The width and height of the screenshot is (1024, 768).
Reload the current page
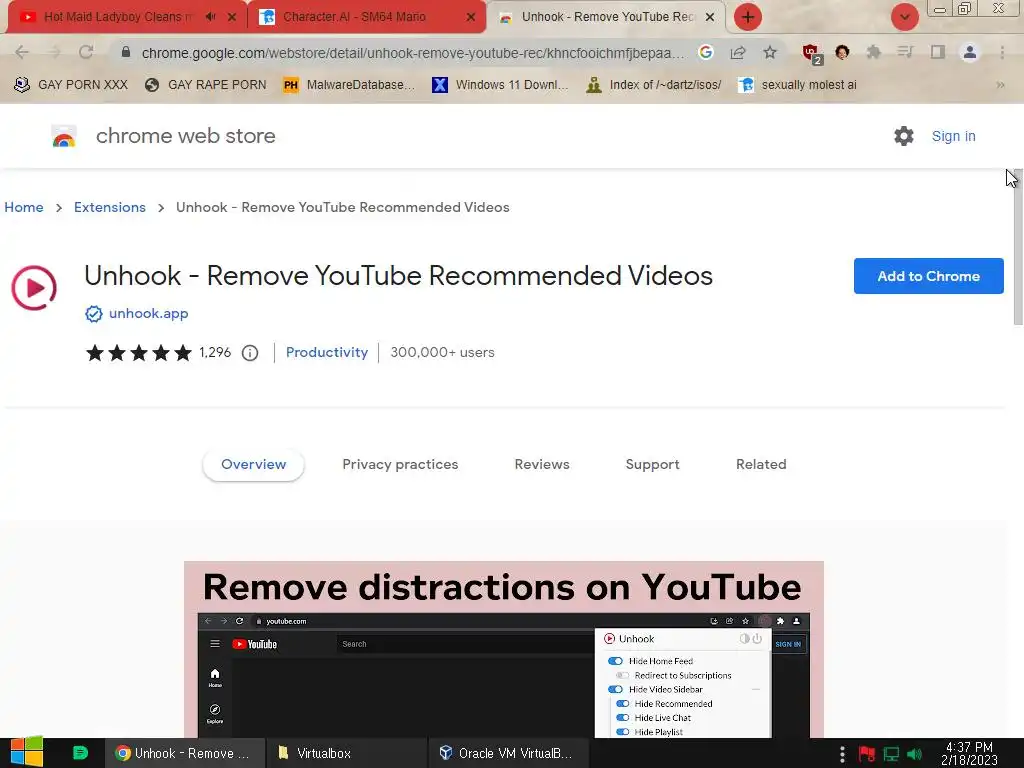pyautogui.click(x=86, y=52)
